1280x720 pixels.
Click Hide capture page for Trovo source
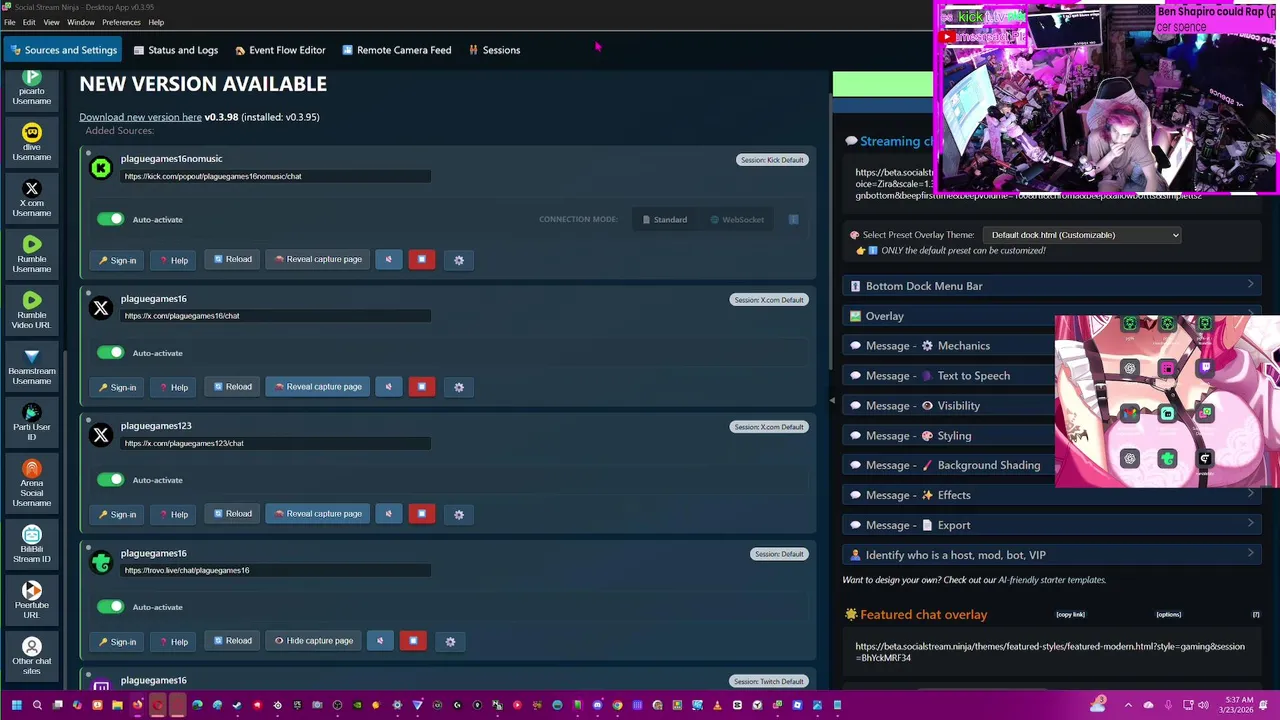coord(314,641)
